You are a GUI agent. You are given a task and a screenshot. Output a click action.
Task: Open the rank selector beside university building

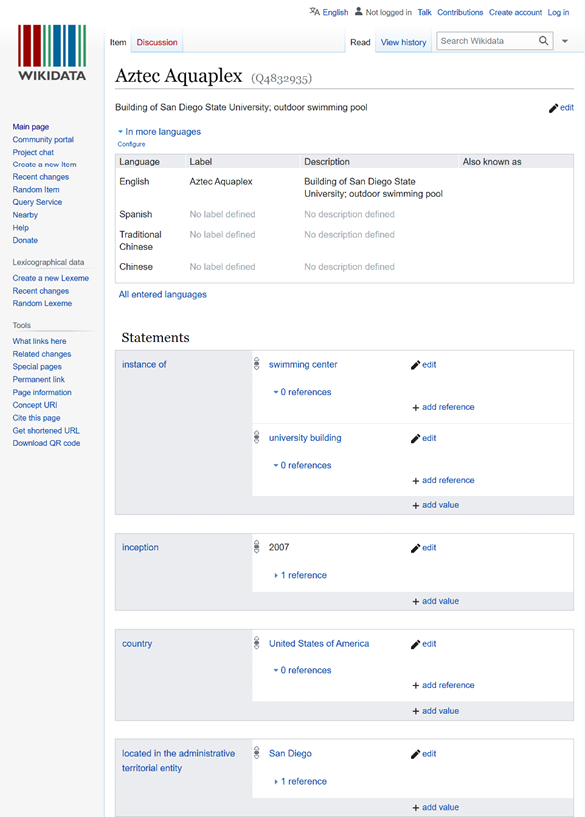point(256,438)
